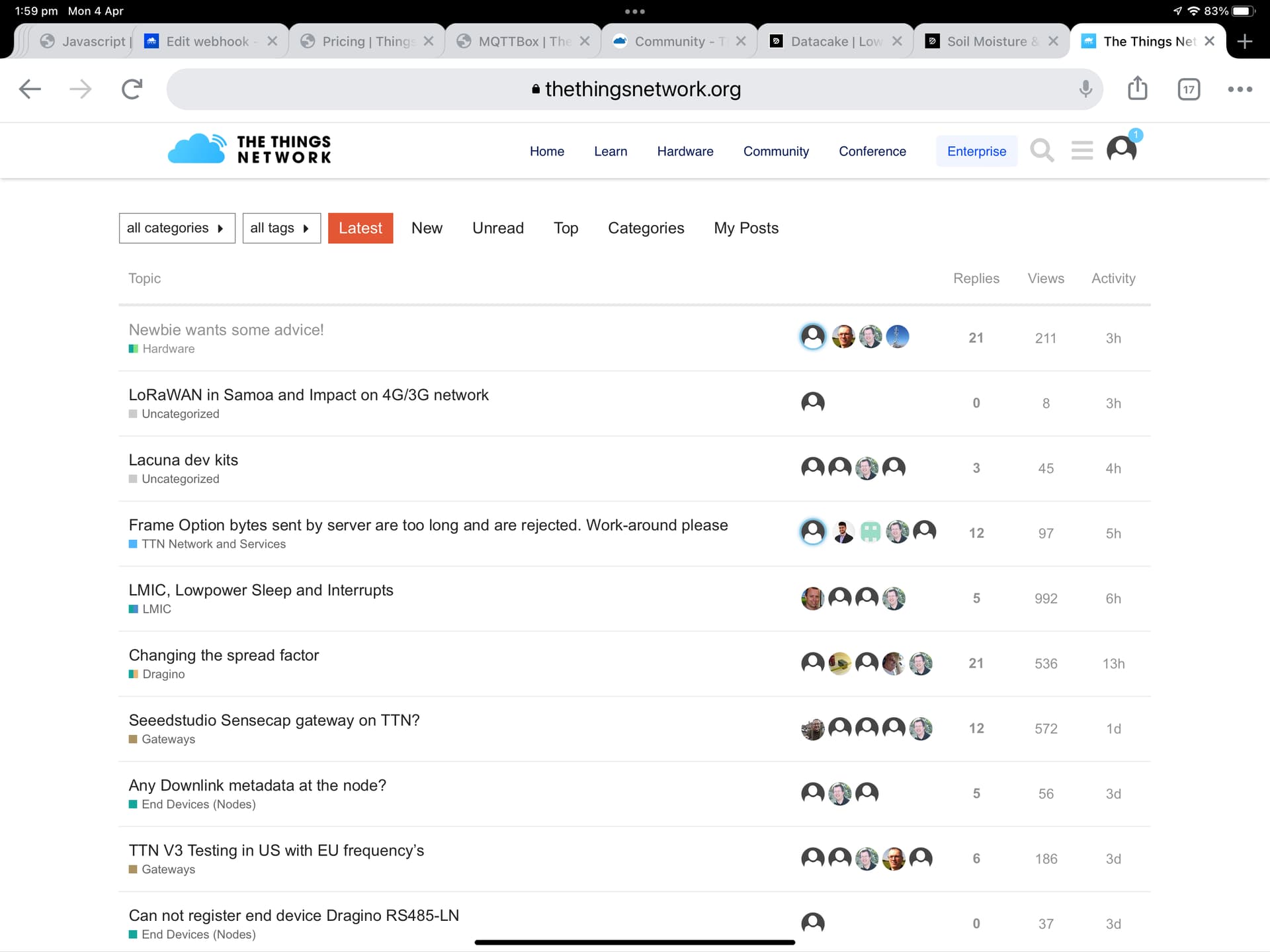Open the share sheet icon

tap(1137, 88)
